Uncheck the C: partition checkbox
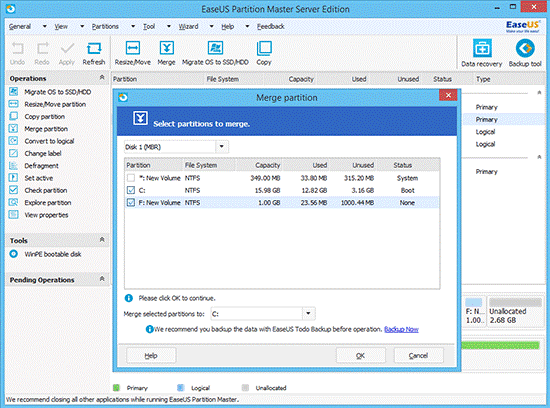Screen dimensions: 550x408 coord(131,190)
